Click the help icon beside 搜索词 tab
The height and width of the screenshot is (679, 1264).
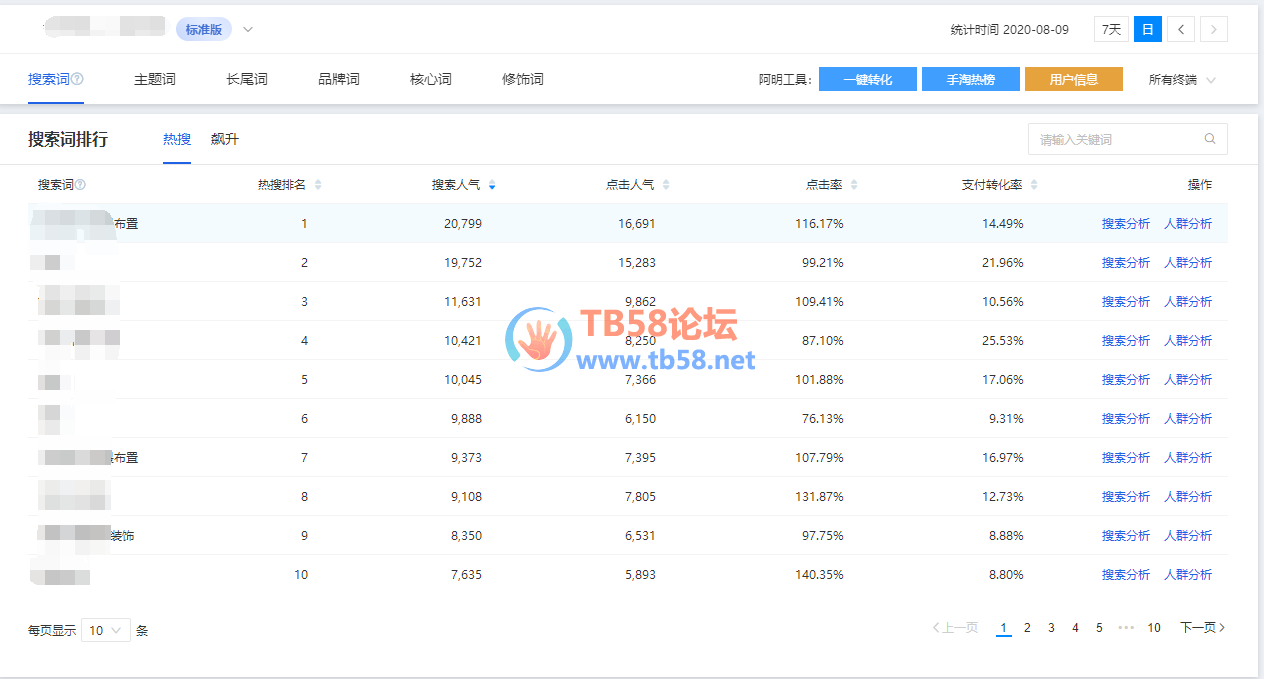77,79
